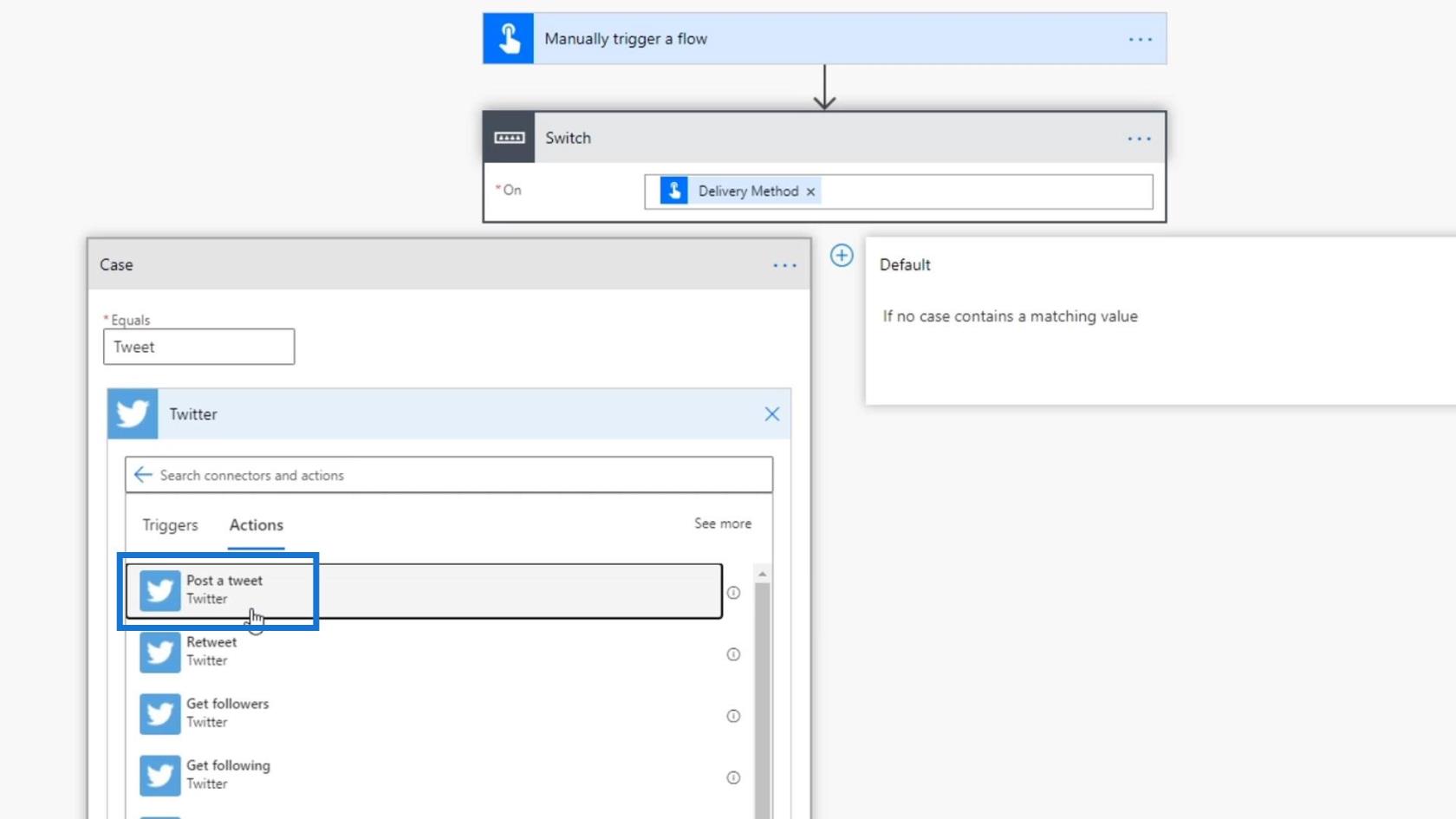Image resolution: width=1456 pixels, height=819 pixels.
Task: Choose the Retweet action
Action: (424, 653)
